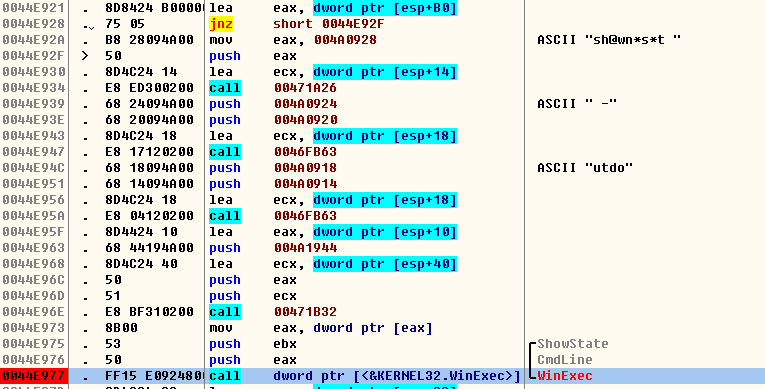Click hex bytes 68 44194A00
Screen dimensions: 765x389
click(149, 248)
